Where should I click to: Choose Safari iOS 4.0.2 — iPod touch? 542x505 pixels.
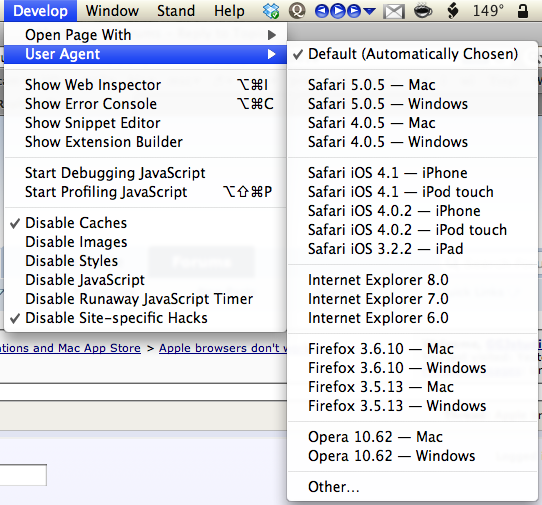pyautogui.click(x=412, y=230)
